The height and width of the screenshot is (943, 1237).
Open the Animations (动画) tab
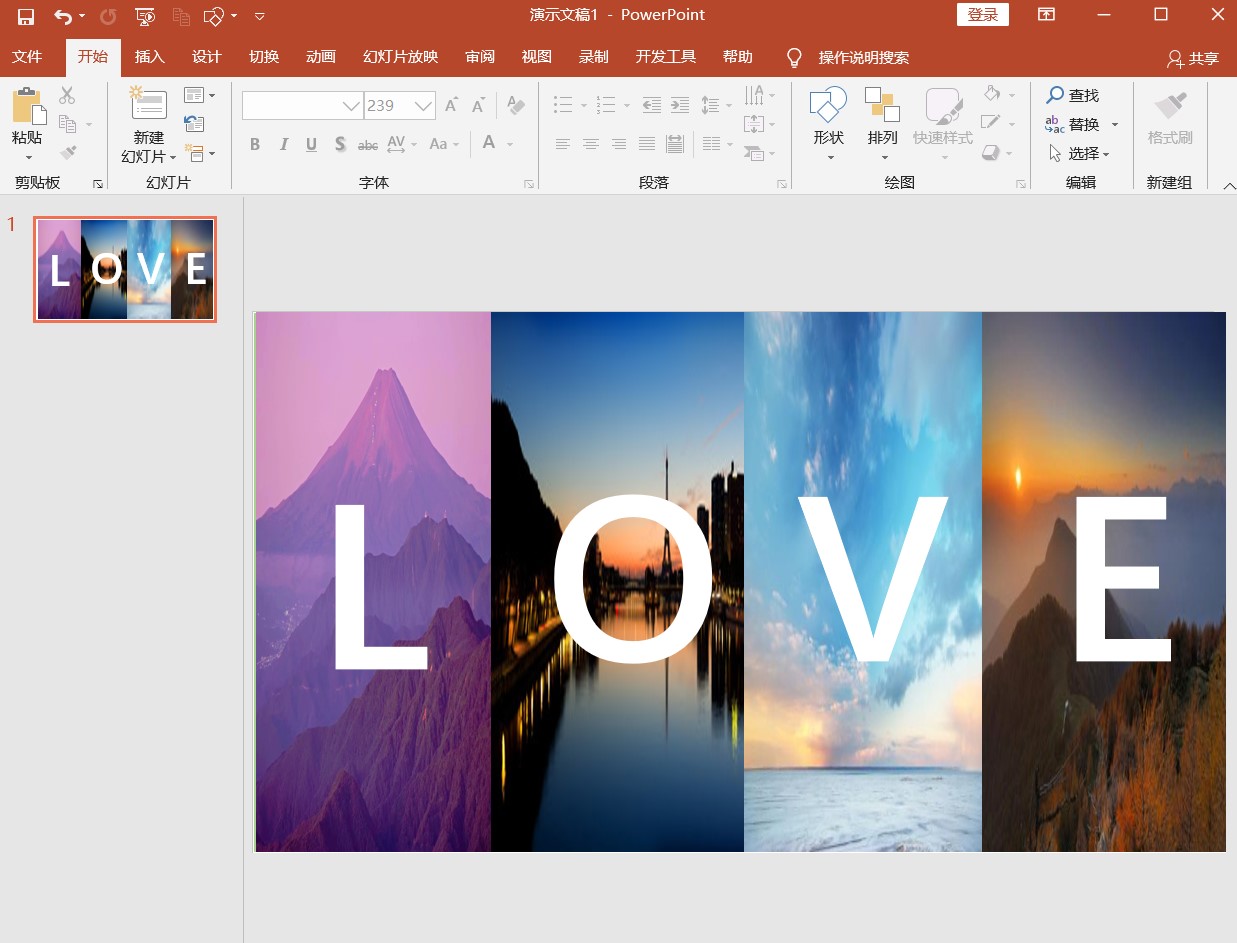[320, 57]
